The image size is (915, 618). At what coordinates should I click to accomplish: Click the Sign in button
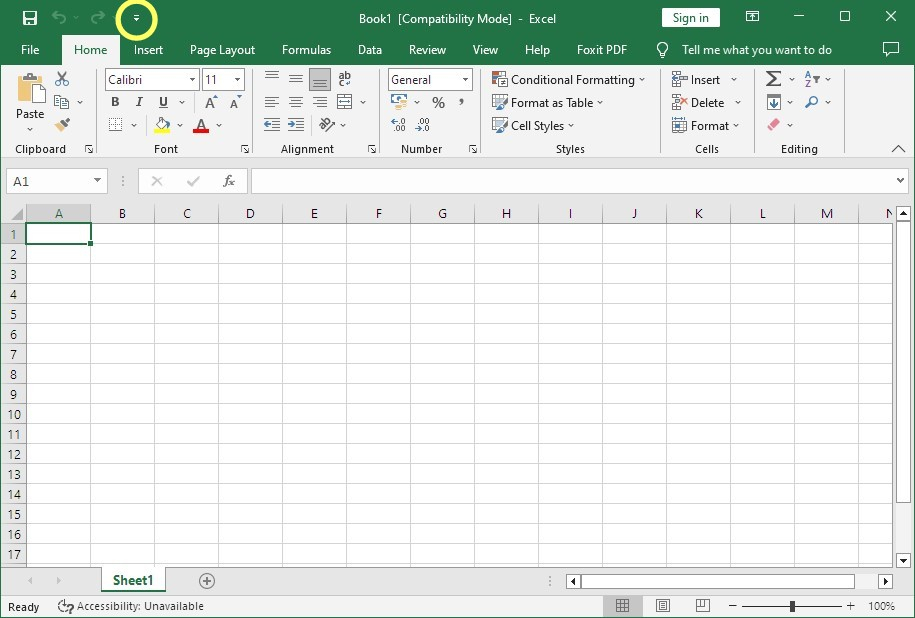690,18
